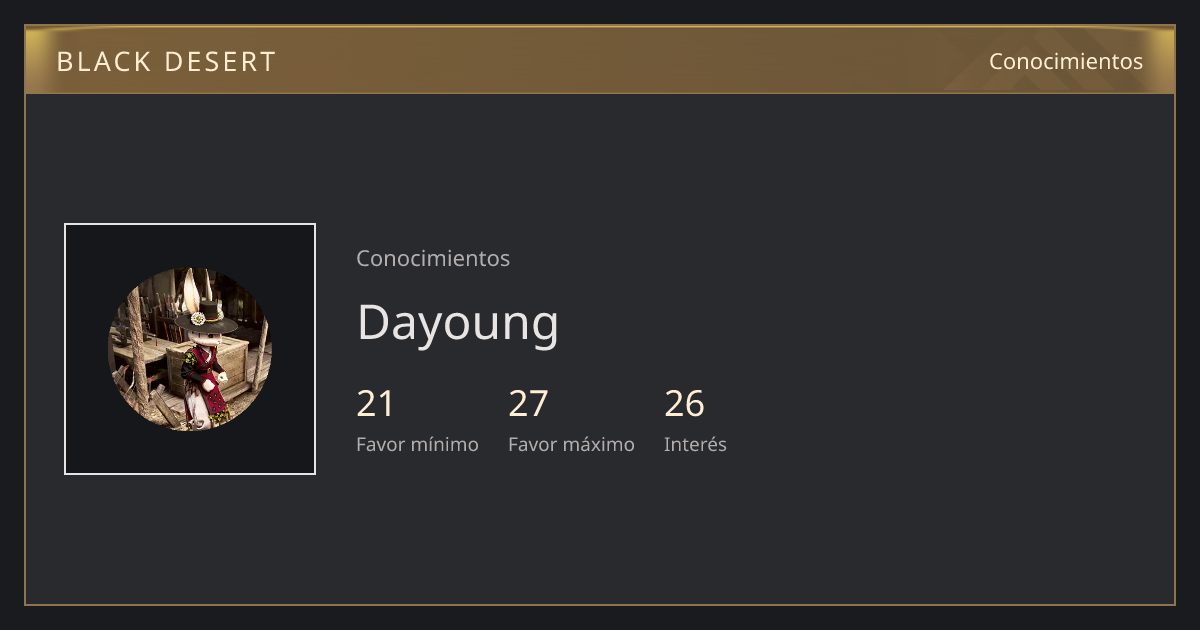Viewport: 1200px width, 630px height.
Task: Click the Dayoung name heading
Action: (458, 323)
